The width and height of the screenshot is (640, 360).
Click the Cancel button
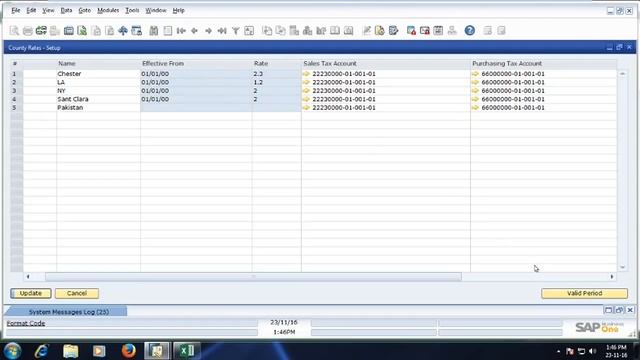click(x=77, y=293)
